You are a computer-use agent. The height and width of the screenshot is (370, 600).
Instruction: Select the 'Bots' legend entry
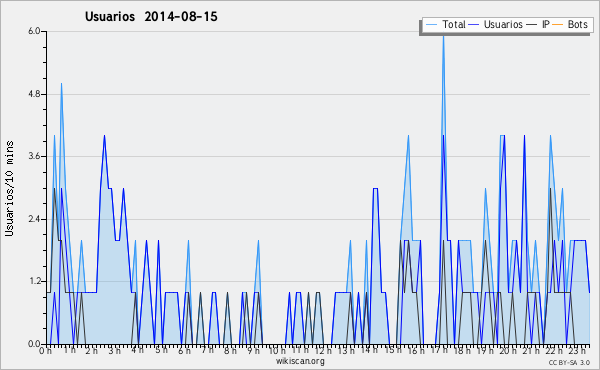[x=577, y=24]
